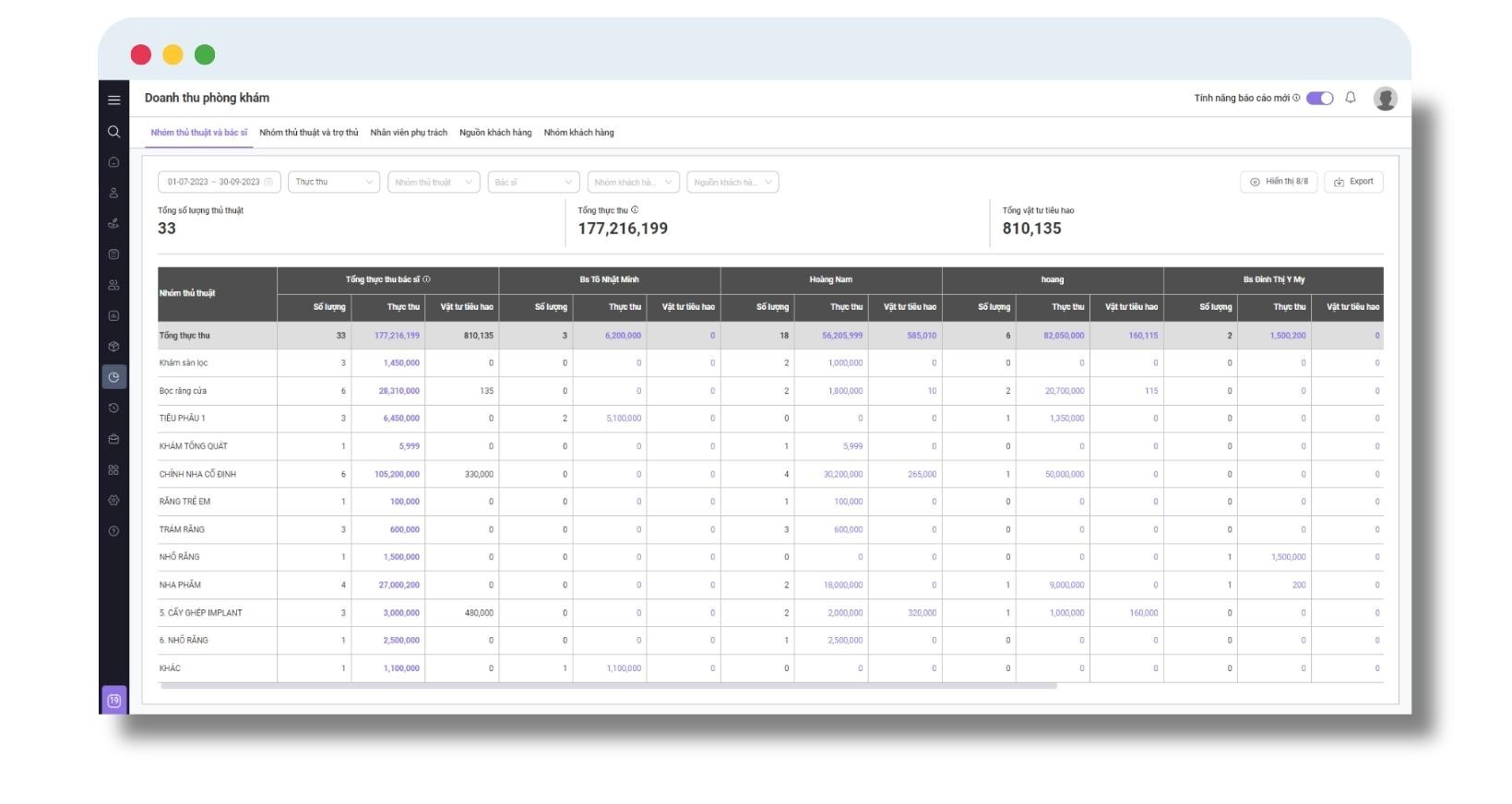The height and width of the screenshot is (804, 1512).
Task: Go to the Nhóm khách hàng tab
Action: pos(578,133)
